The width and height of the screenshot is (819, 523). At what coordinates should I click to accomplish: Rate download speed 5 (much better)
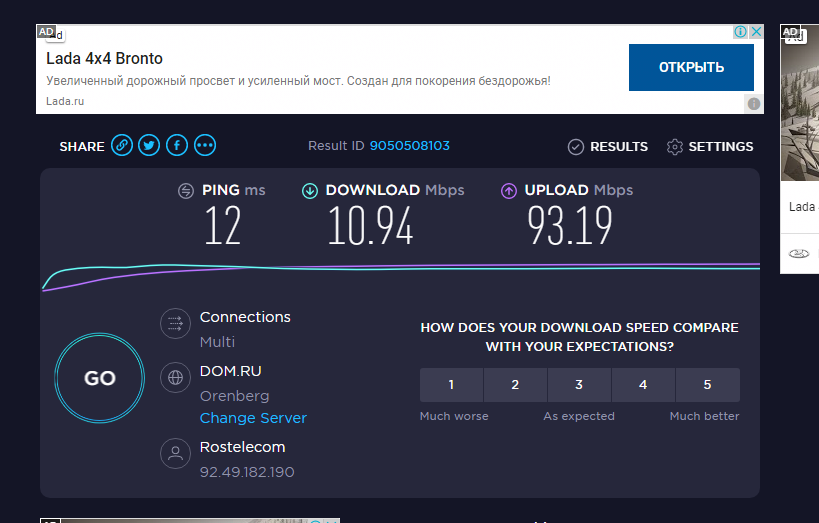(707, 385)
